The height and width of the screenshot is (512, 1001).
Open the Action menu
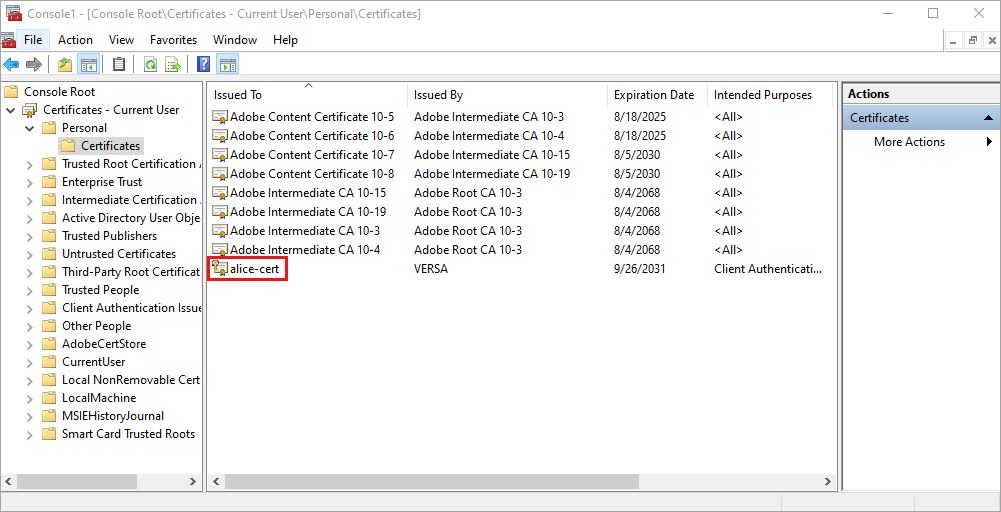coord(75,40)
